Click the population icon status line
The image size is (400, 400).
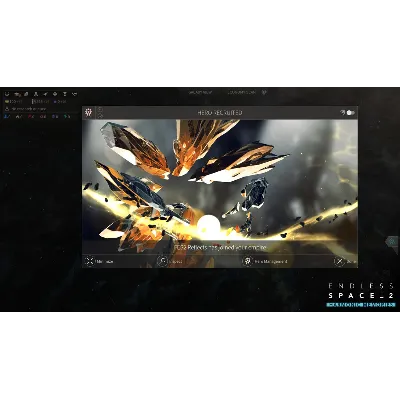coord(26,109)
